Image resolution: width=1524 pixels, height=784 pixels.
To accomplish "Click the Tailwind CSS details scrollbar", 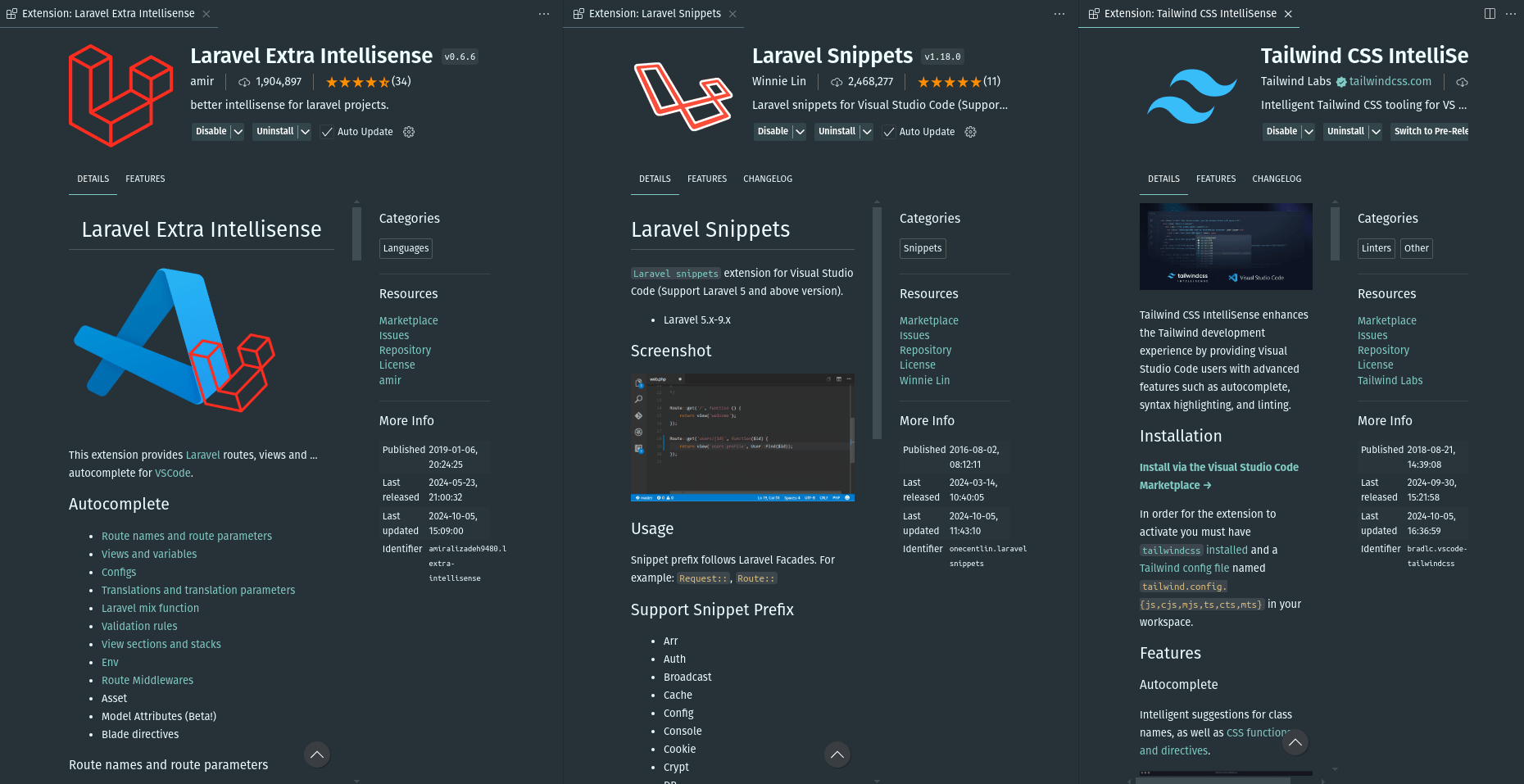I will 1335,233.
